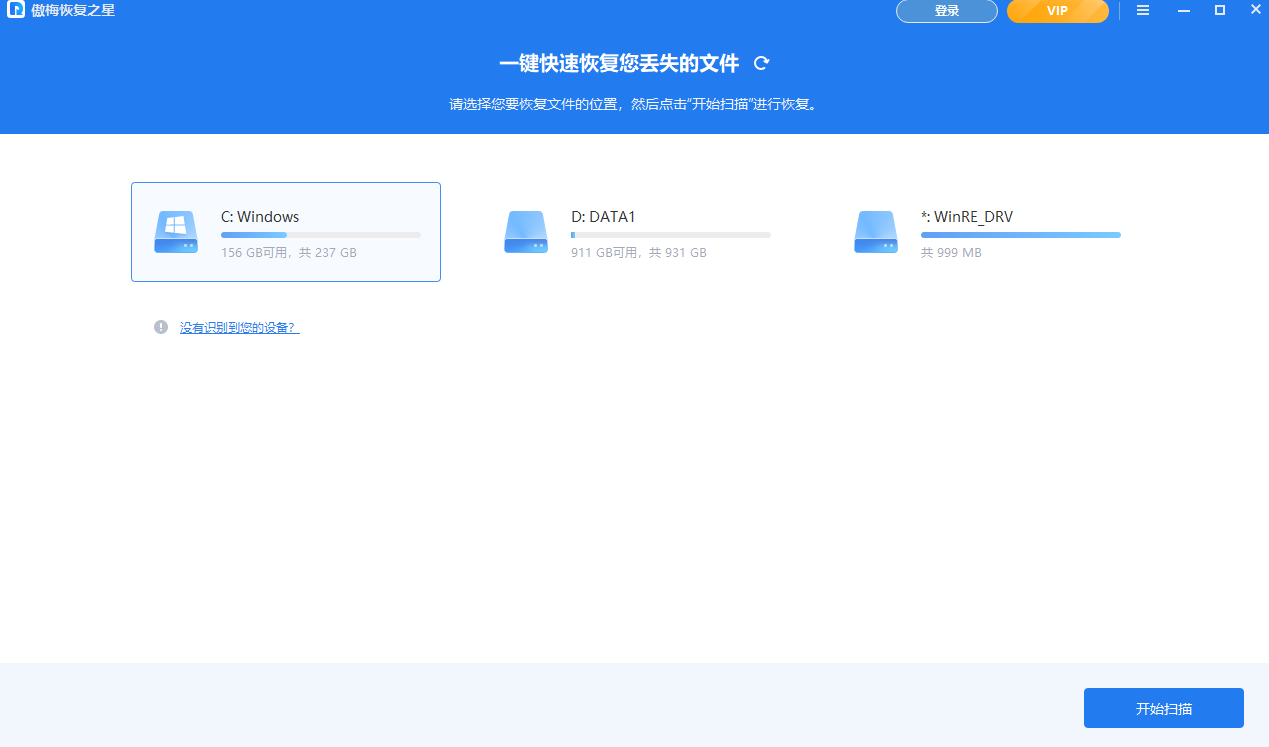Select the D: DATA1 partition card
This screenshot has height=747, width=1269.
[x=636, y=231]
